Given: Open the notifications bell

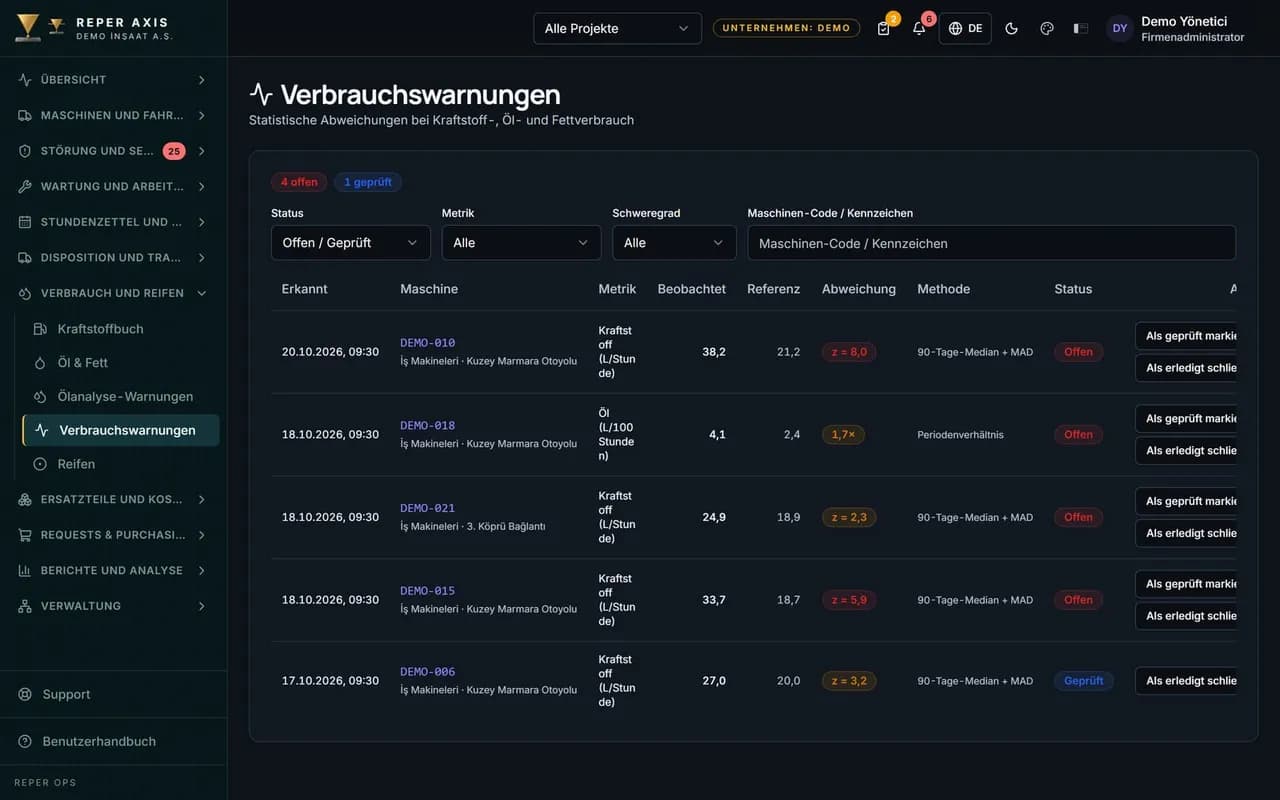Looking at the screenshot, I should click(x=919, y=28).
